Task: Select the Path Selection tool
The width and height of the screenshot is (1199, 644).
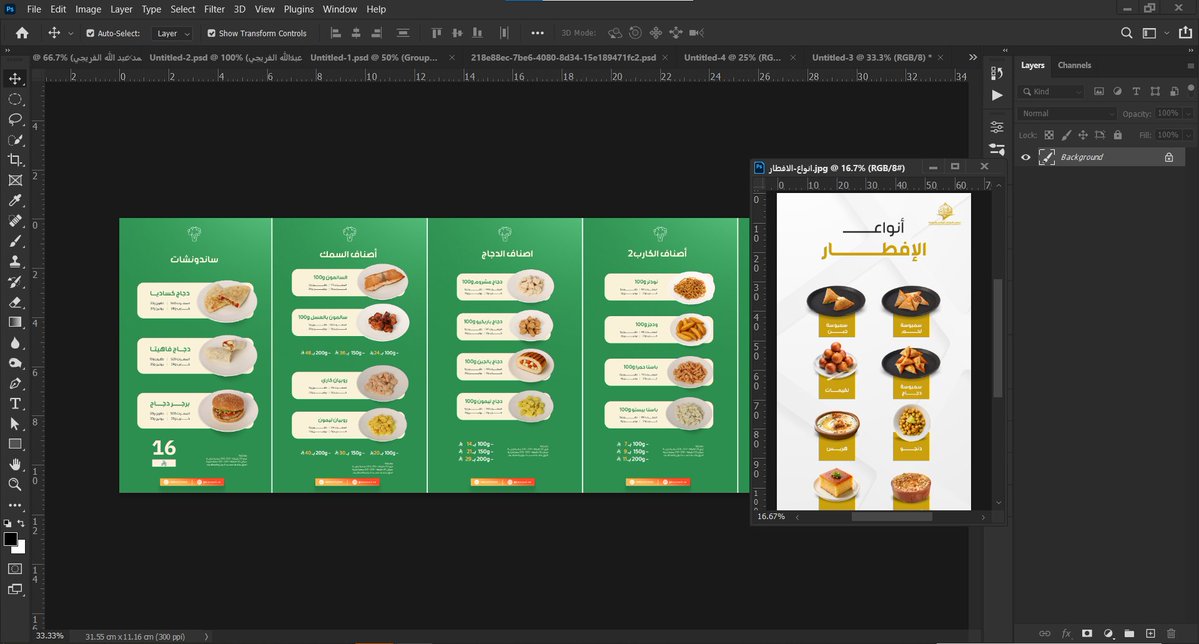Action: (15, 424)
